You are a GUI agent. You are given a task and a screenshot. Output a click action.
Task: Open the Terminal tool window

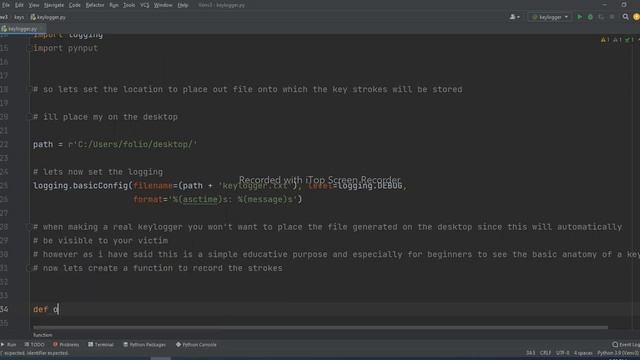tap(101, 344)
